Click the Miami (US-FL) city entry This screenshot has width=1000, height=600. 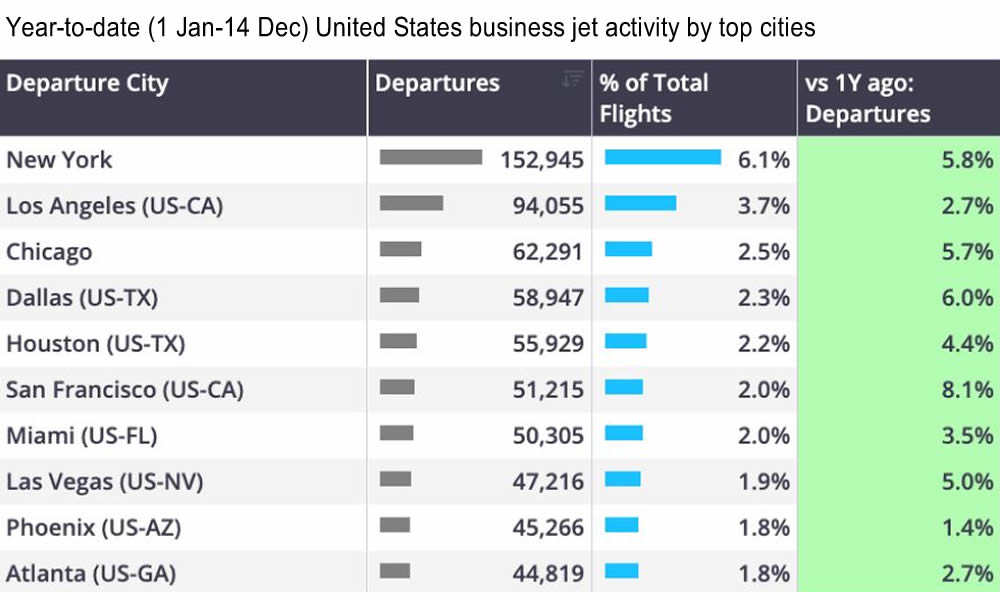tap(81, 436)
